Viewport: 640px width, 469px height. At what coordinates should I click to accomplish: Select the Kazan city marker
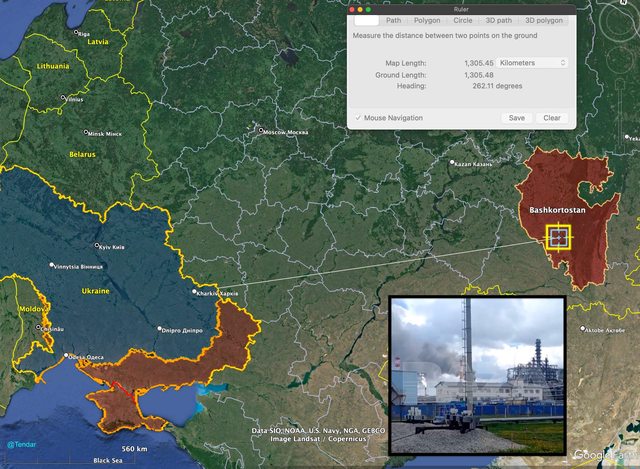click(x=452, y=163)
